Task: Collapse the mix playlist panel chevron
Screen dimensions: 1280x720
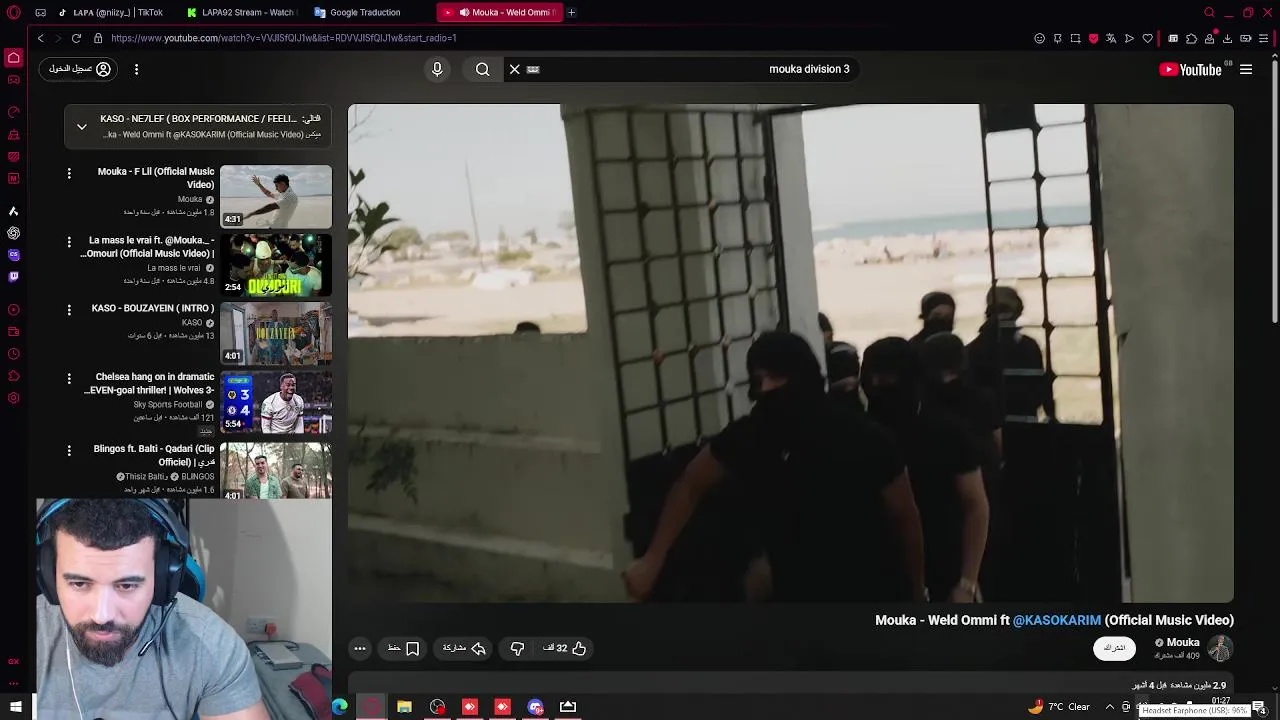Action: point(82,127)
